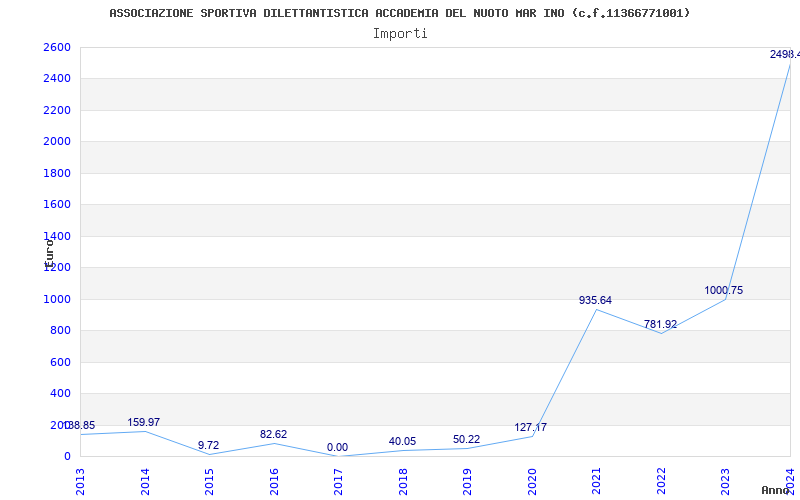Screen dimensions: 800x500
Task: Click the 2017 x-axis year label
Action: click(x=338, y=481)
